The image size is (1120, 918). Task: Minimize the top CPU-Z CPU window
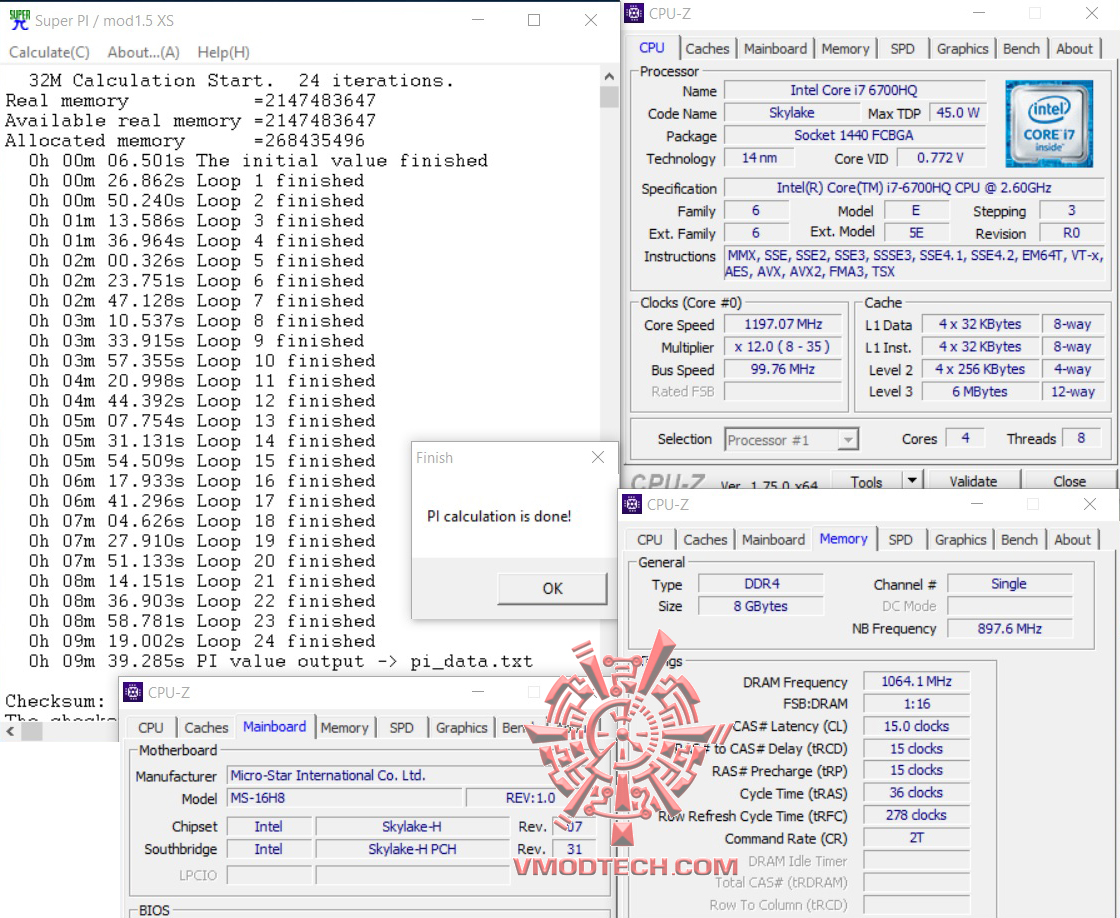(979, 13)
